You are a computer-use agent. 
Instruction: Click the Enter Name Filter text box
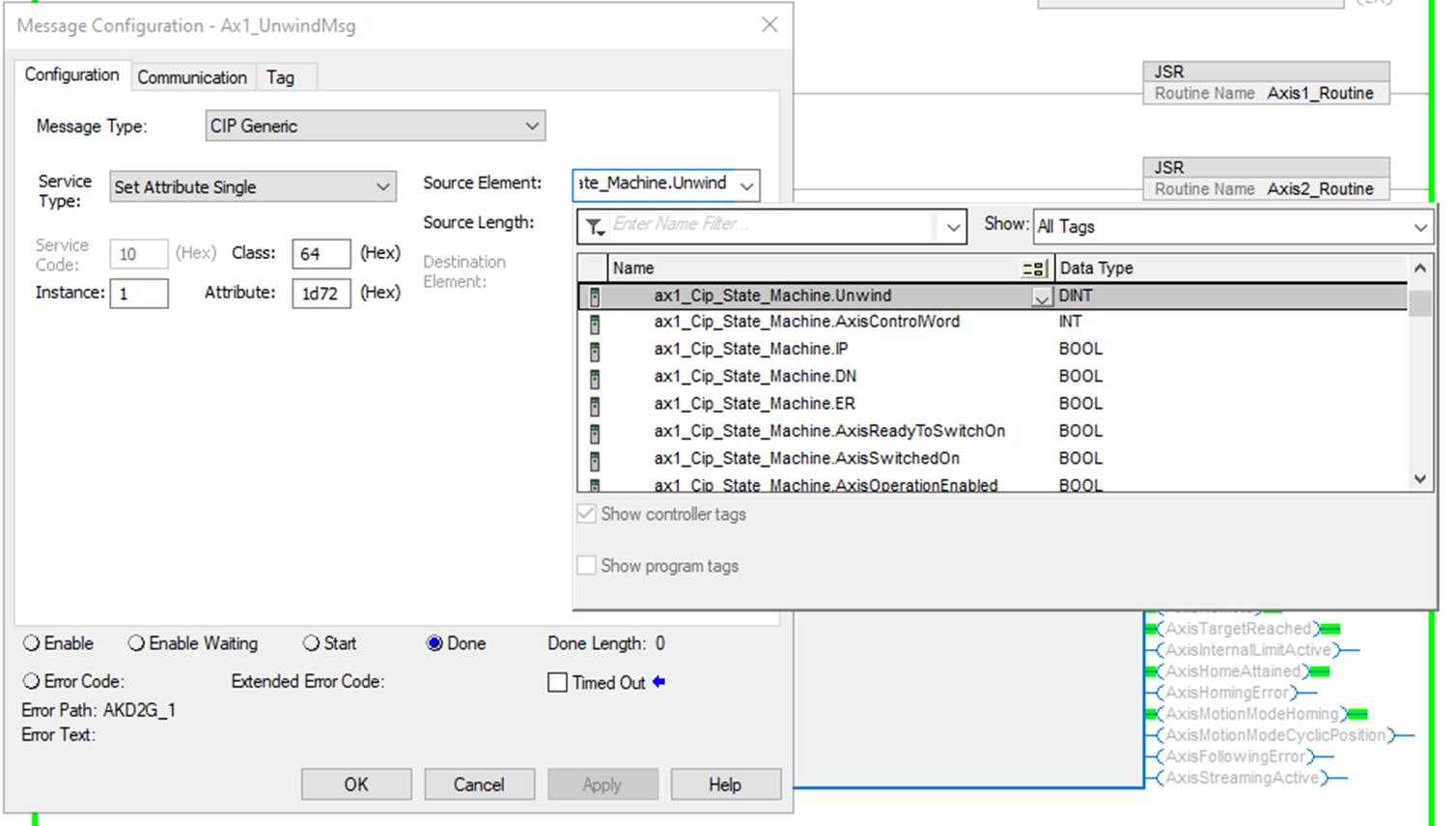(772, 225)
